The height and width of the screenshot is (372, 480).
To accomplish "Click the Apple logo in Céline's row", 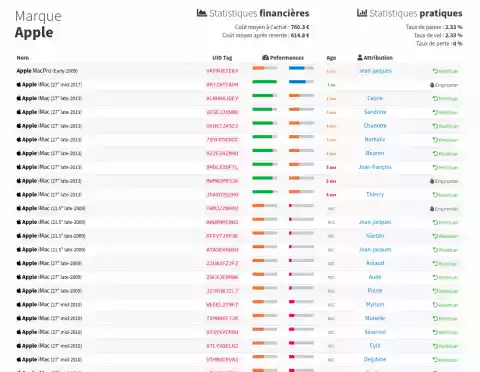I will (19, 98).
